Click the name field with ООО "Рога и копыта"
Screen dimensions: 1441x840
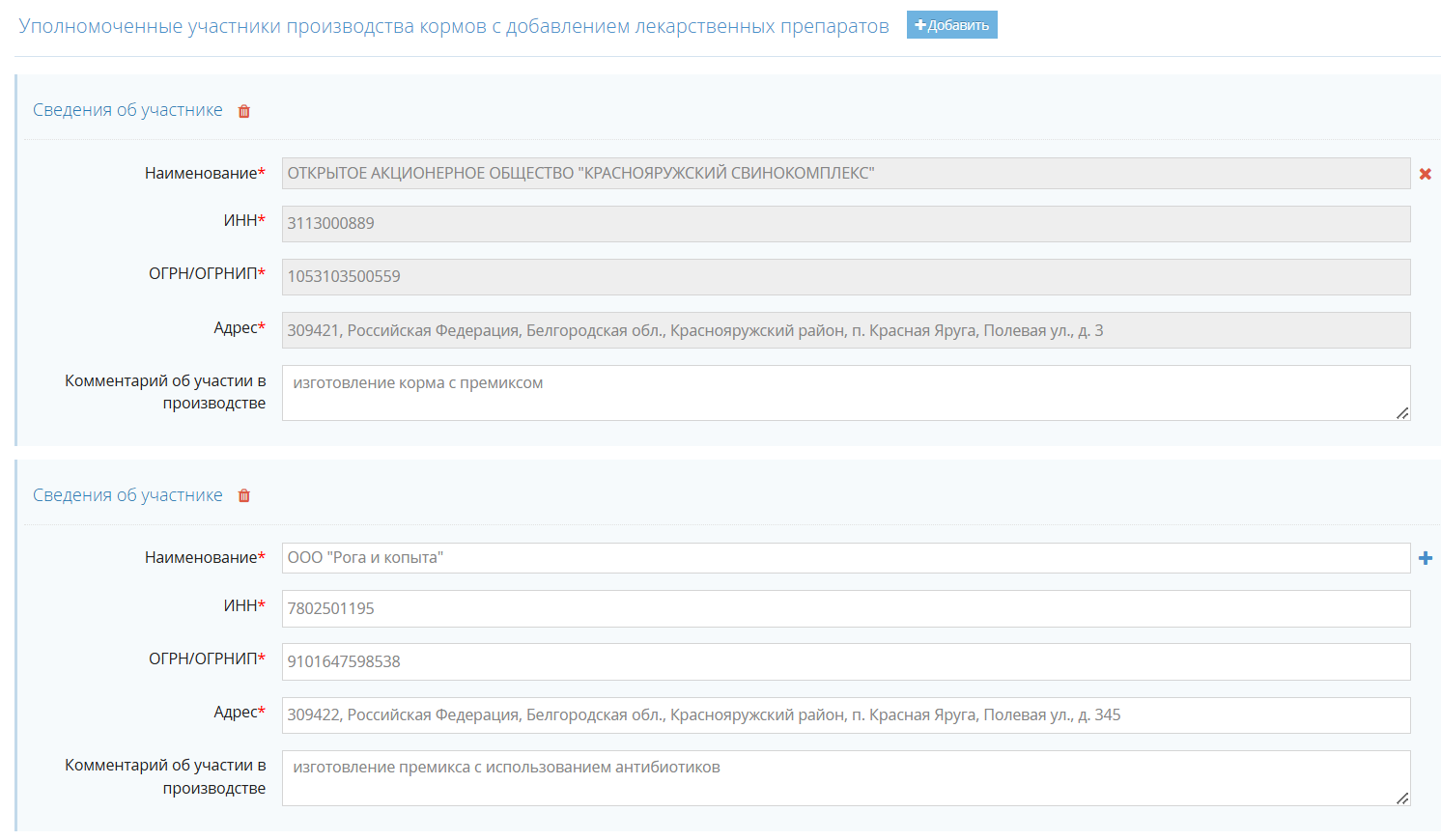pos(845,558)
